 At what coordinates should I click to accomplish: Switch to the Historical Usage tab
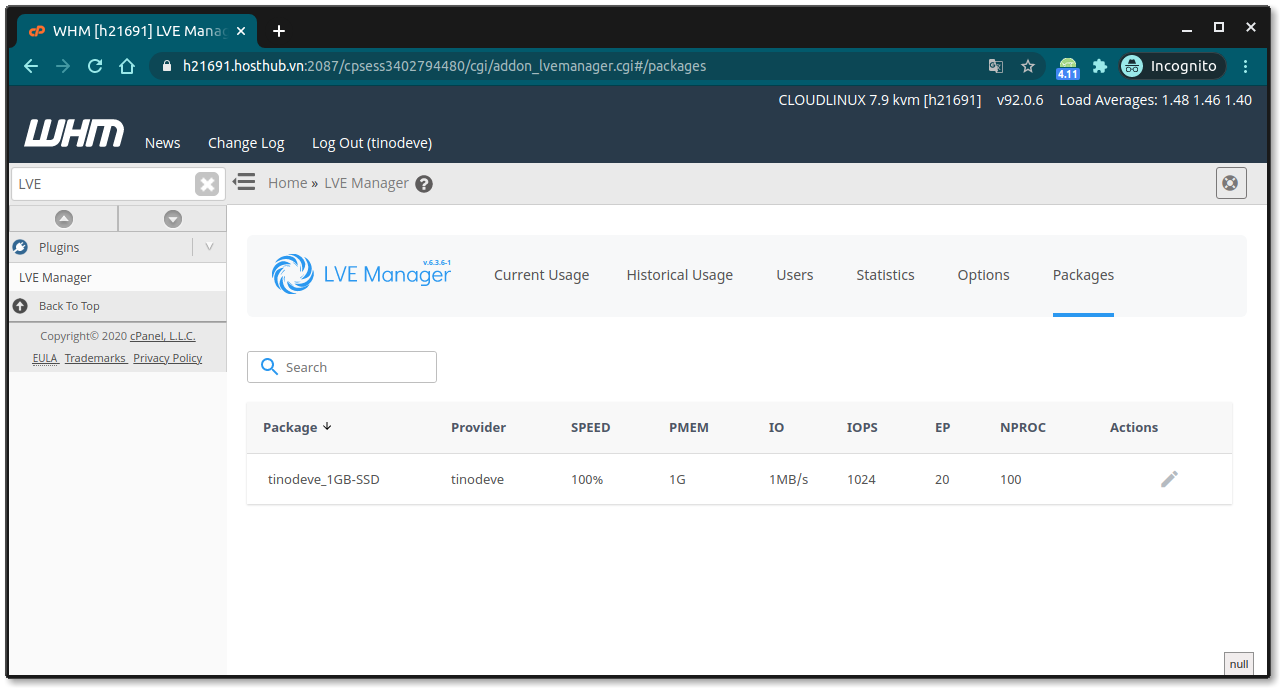(680, 275)
